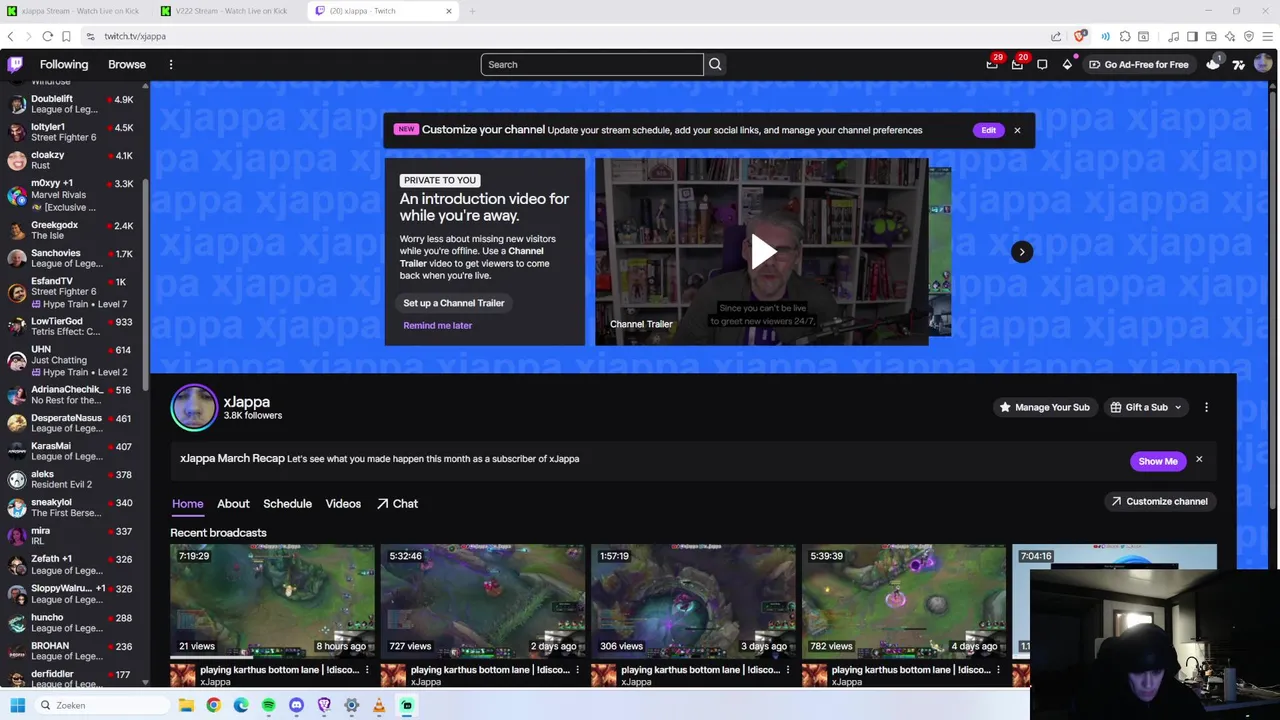Bookmark this page
The width and height of the screenshot is (1280, 720).
click(x=66, y=36)
